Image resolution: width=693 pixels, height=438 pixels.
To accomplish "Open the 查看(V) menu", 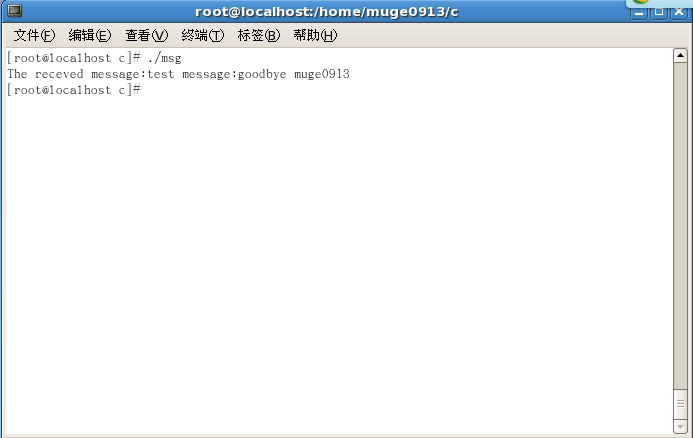I will point(146,35).
